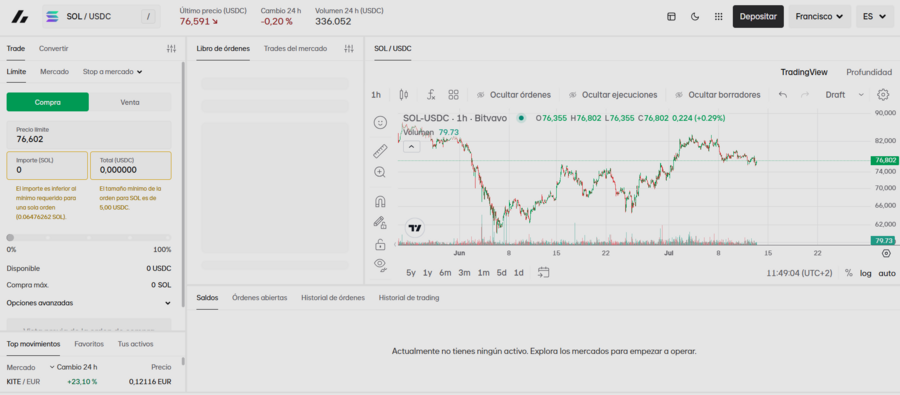Open chart indicators fx icon
Screen dimensions: 900x395
click(x=431, y=95)
